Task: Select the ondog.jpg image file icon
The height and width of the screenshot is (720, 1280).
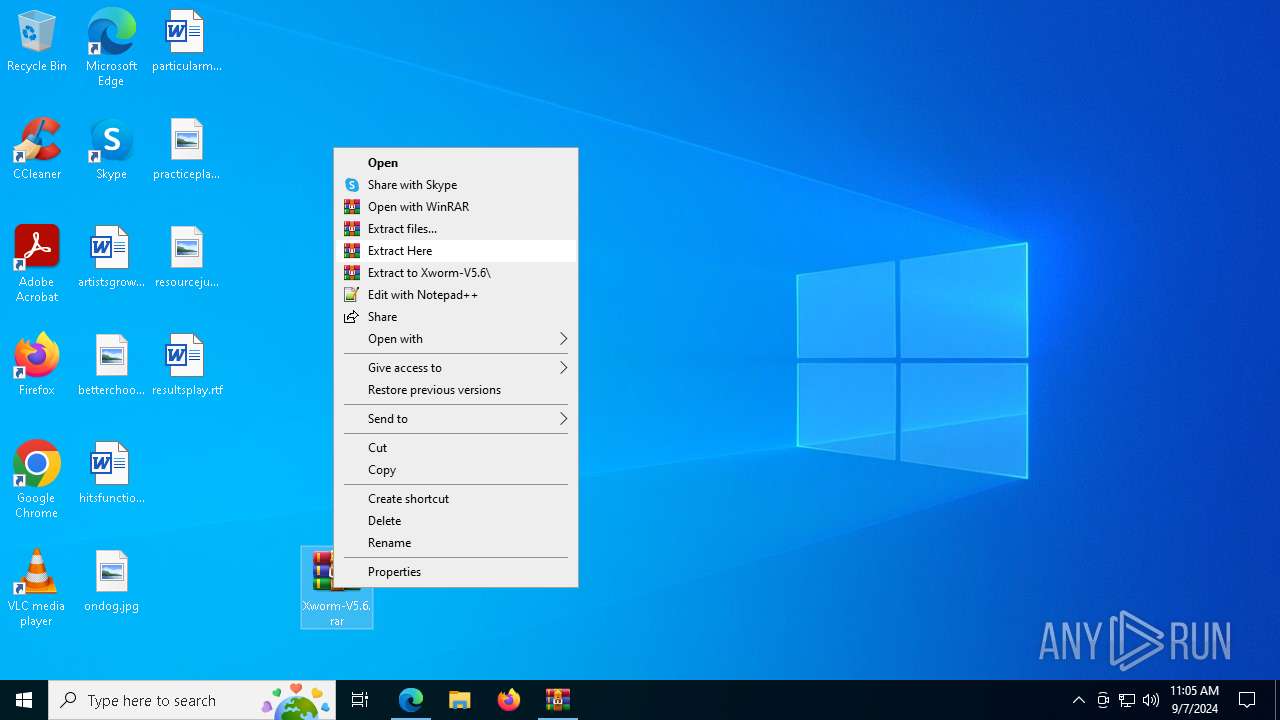Action: coord(111,582)
